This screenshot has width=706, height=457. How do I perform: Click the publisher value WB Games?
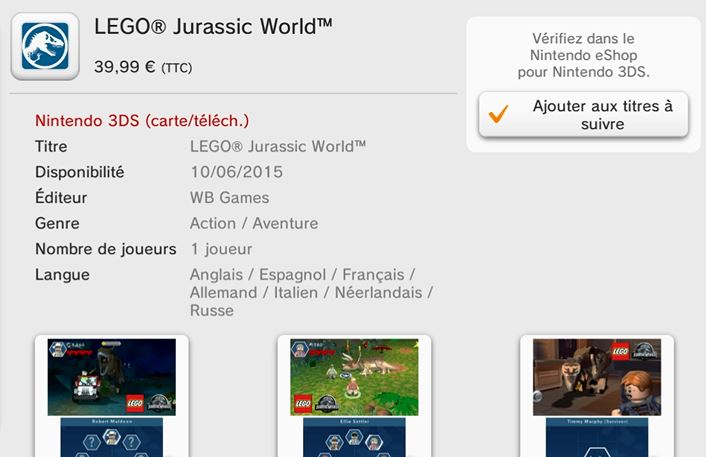click(230, 198)
